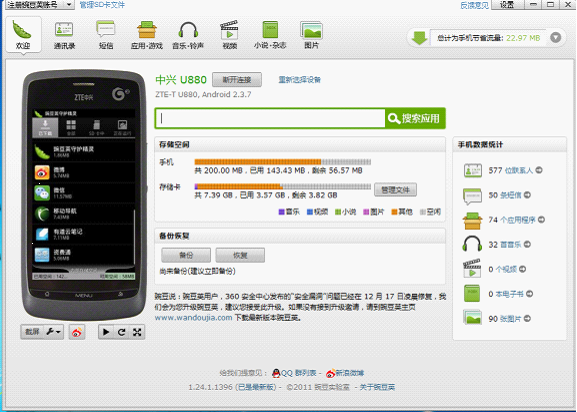The image size is (577, 412).
Task: Click the 已是最新版 version link
Action: (x=256, y=387)
